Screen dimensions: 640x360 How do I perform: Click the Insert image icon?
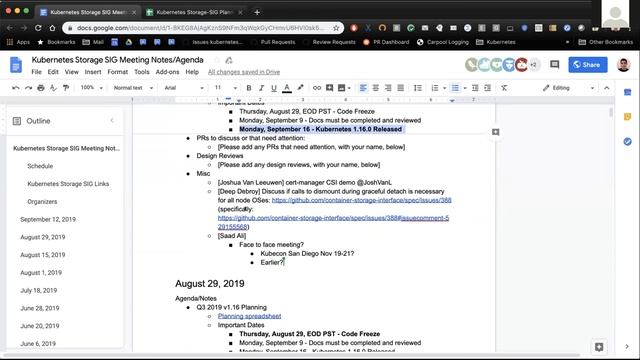tap(342, 88)
